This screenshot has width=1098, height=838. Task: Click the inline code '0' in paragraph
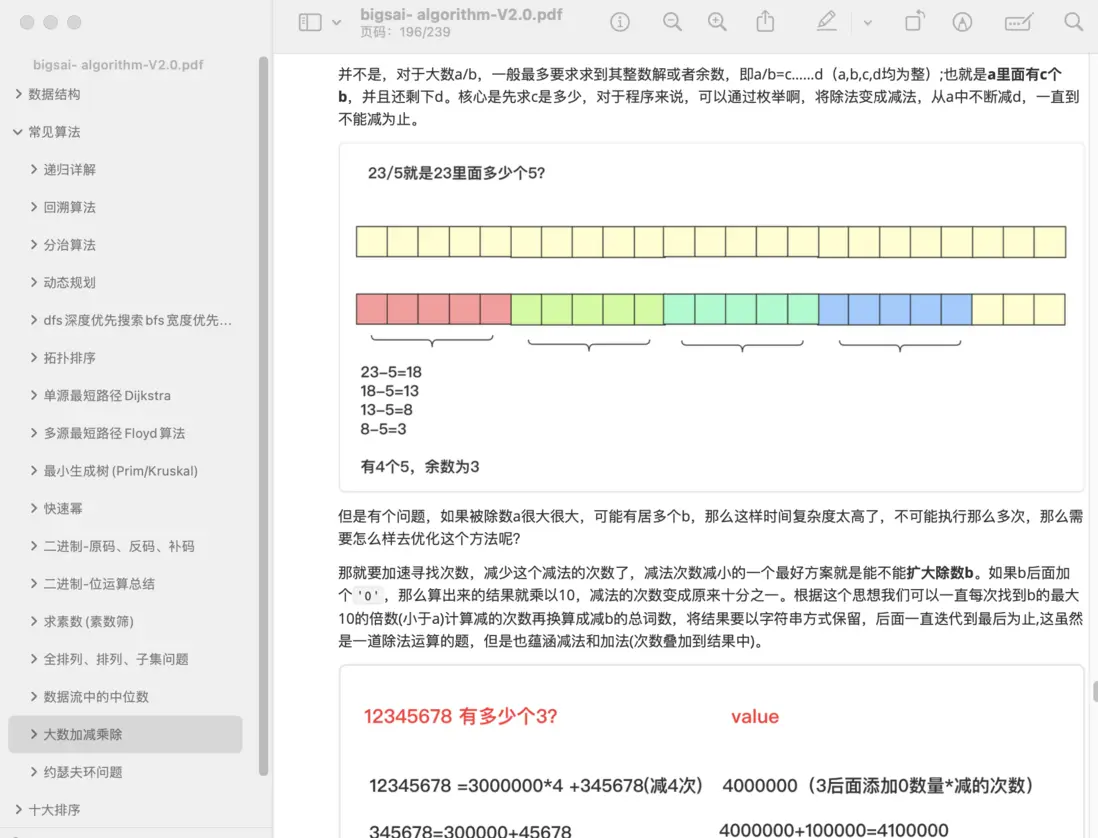pyautogui.click(x=368, y=596)
